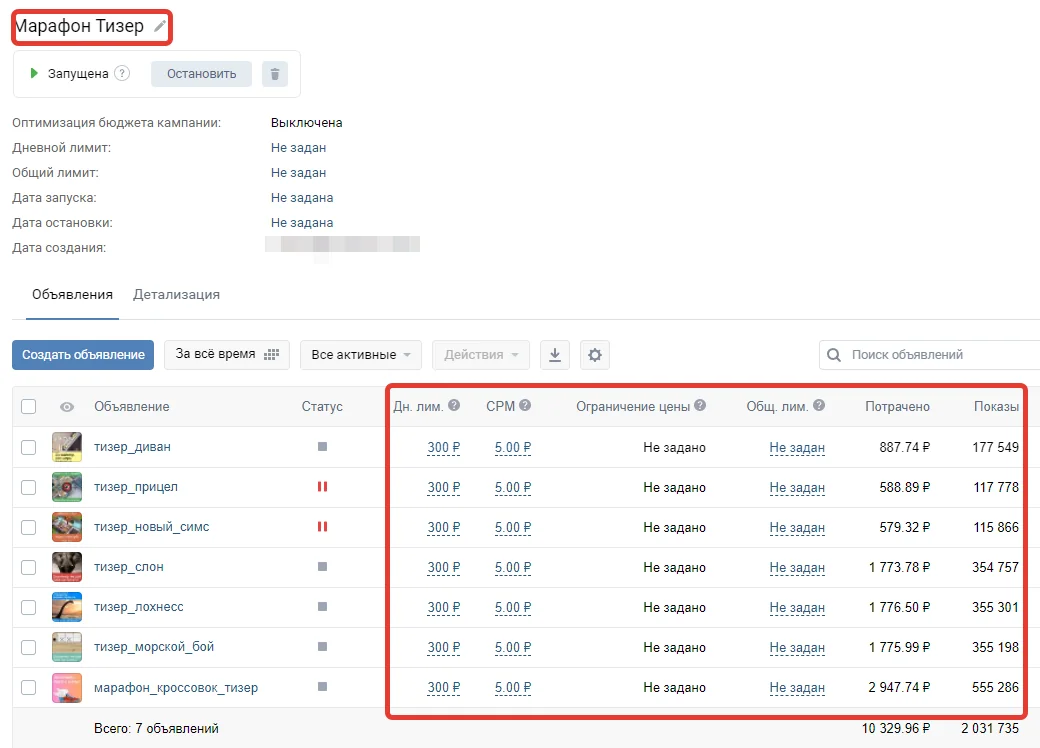
Task: Click help icon beside Ограничение цены
Action: (x=700, y=405)
